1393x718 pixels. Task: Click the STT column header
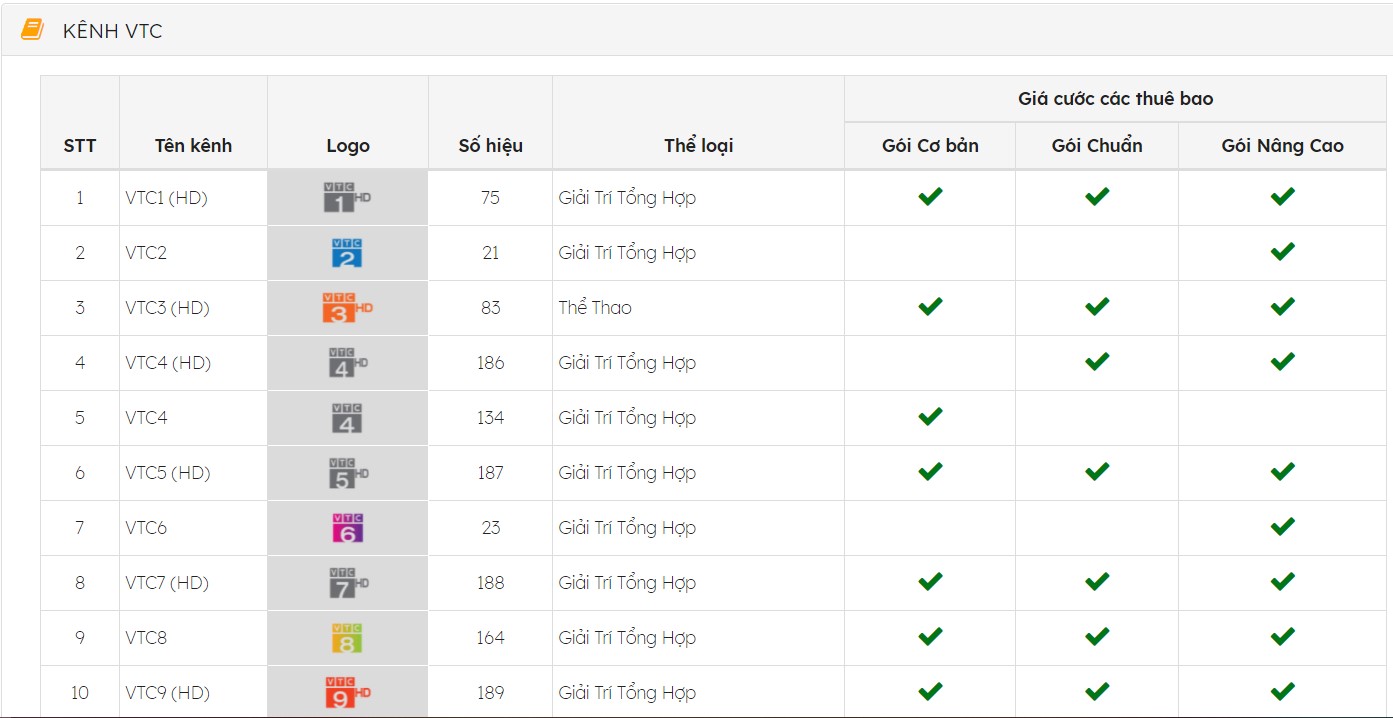(x=80, y=146)
